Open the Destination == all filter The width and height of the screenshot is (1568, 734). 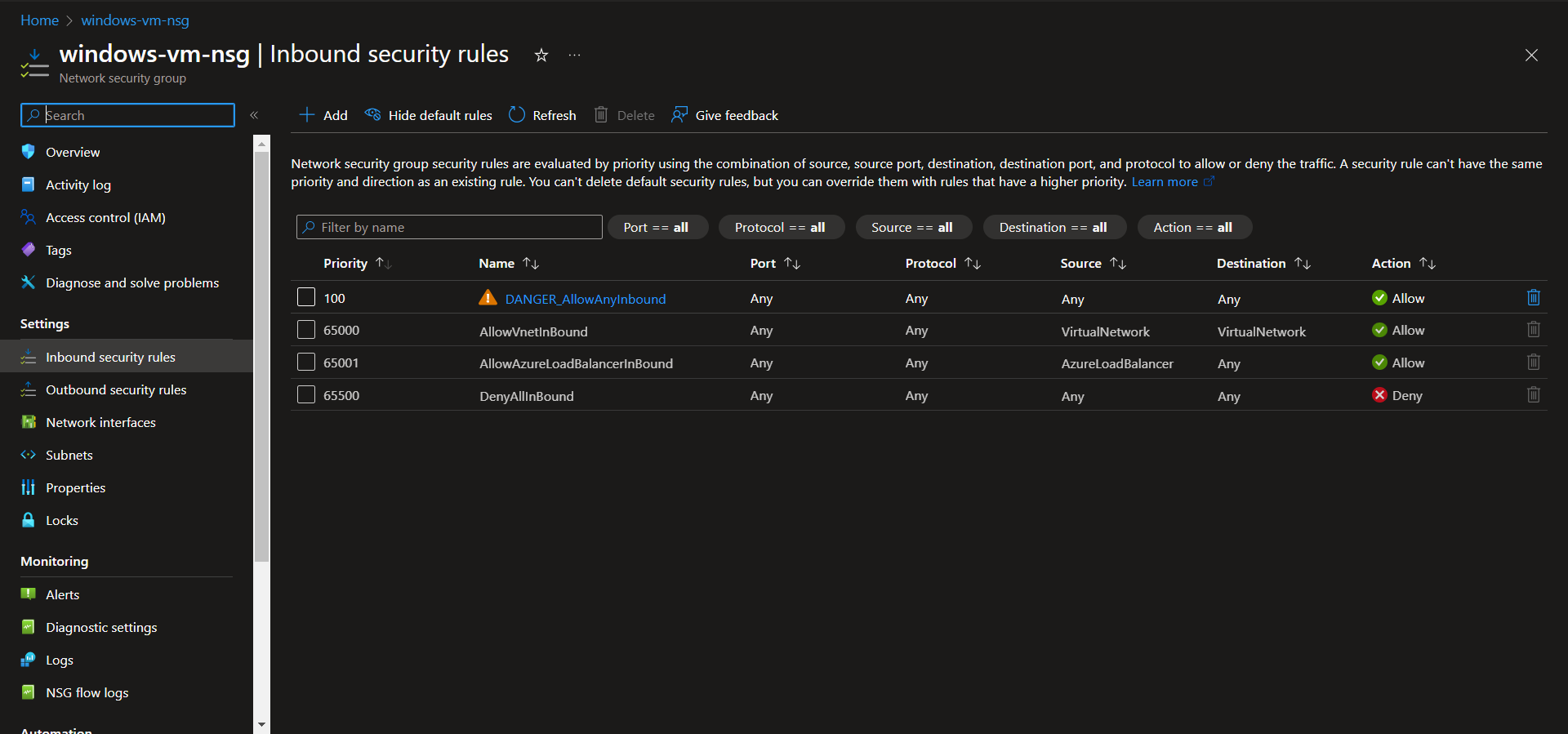(1054, 227)
